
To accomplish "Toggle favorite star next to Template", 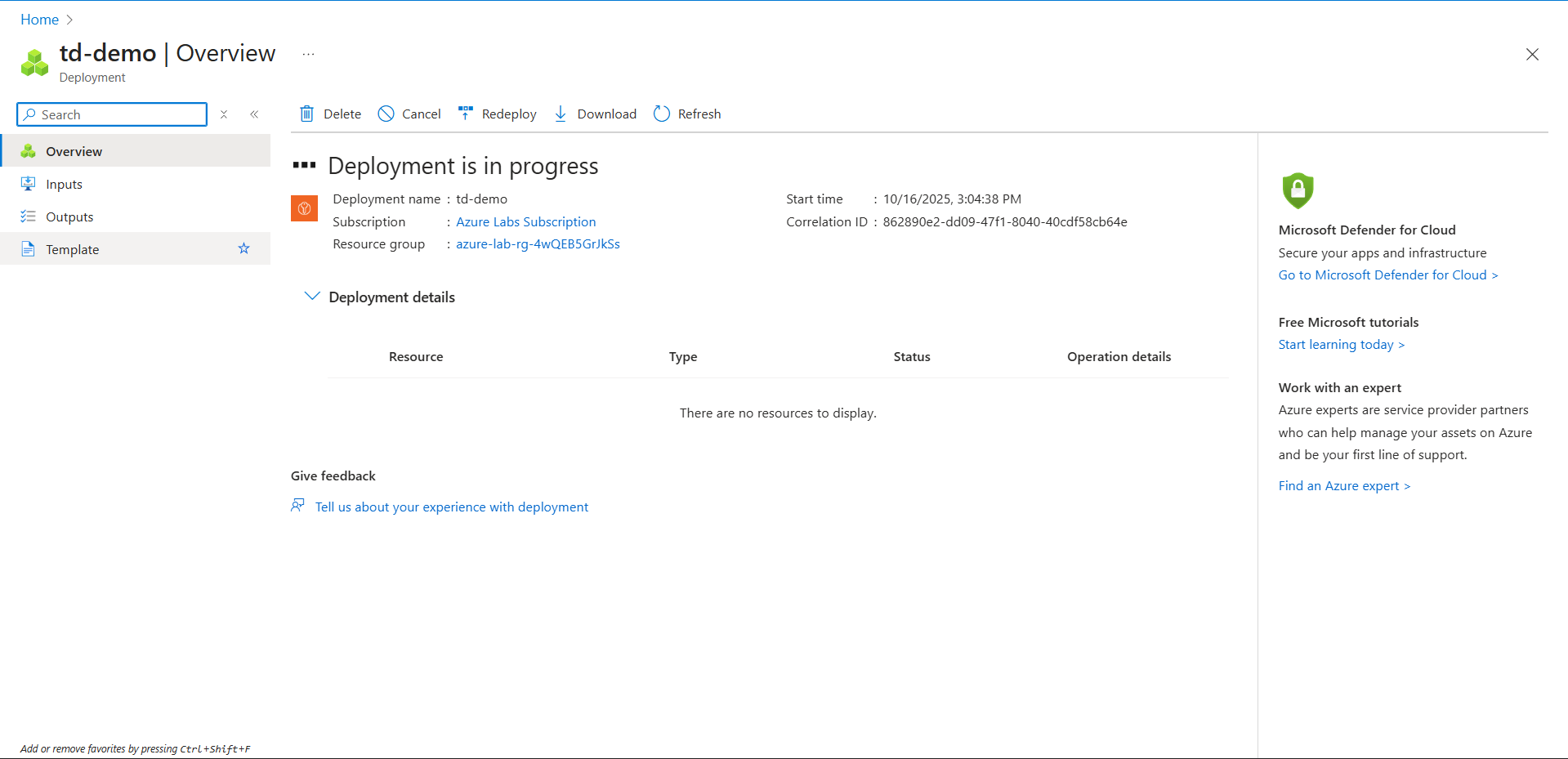I will coord(243,248).
